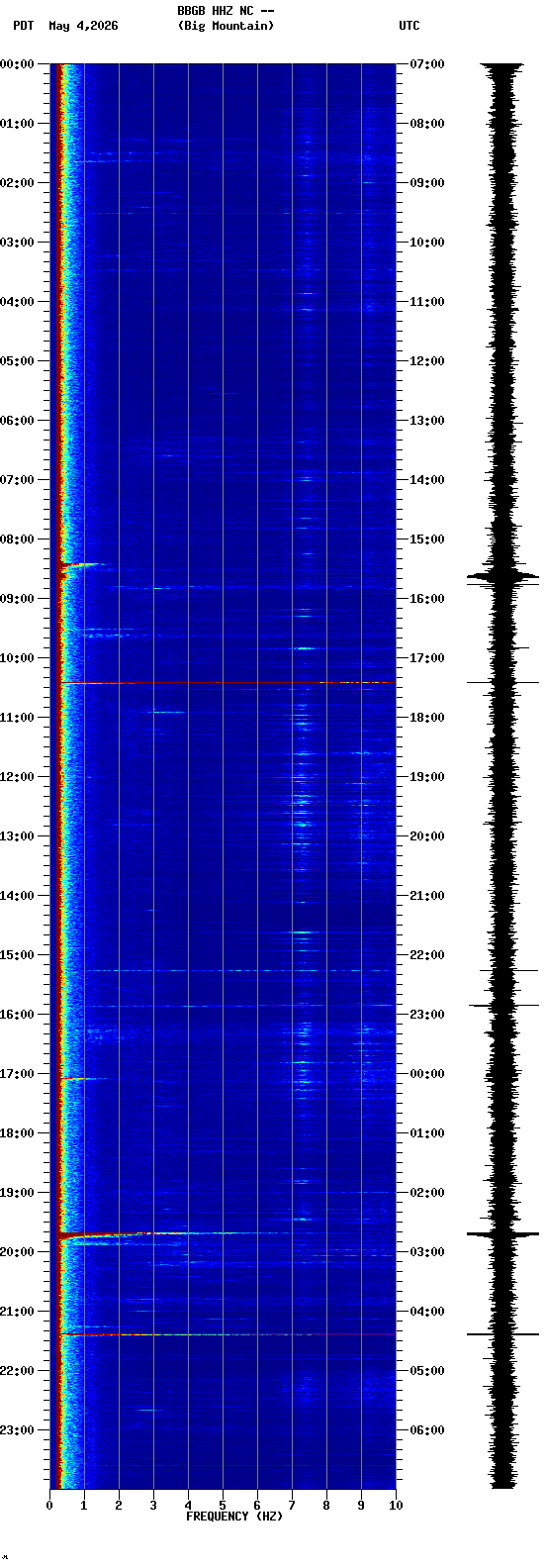Click the seismogram spike near 02:45 UTC
Viewport: 546px width, 1568px height.
point(503,1234)
